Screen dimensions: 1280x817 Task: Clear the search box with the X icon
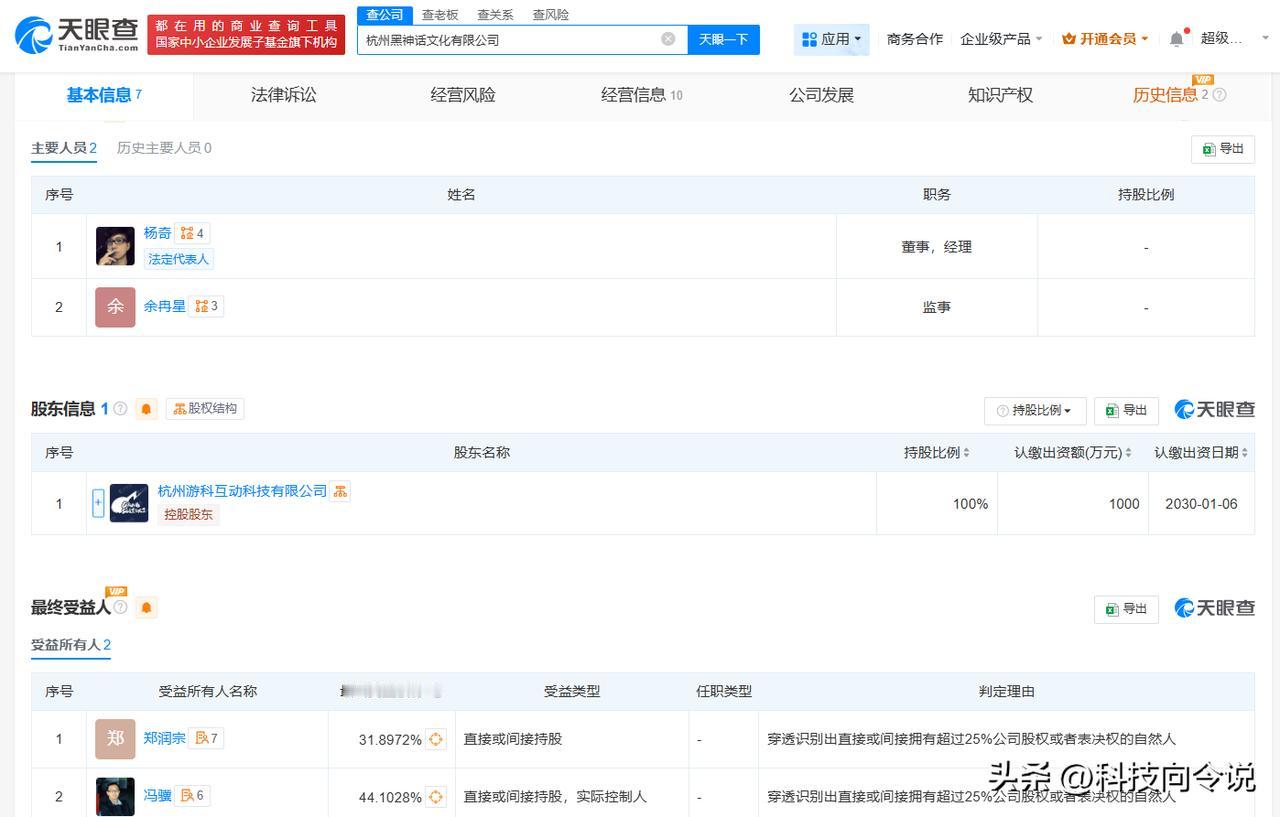(668, 39)
